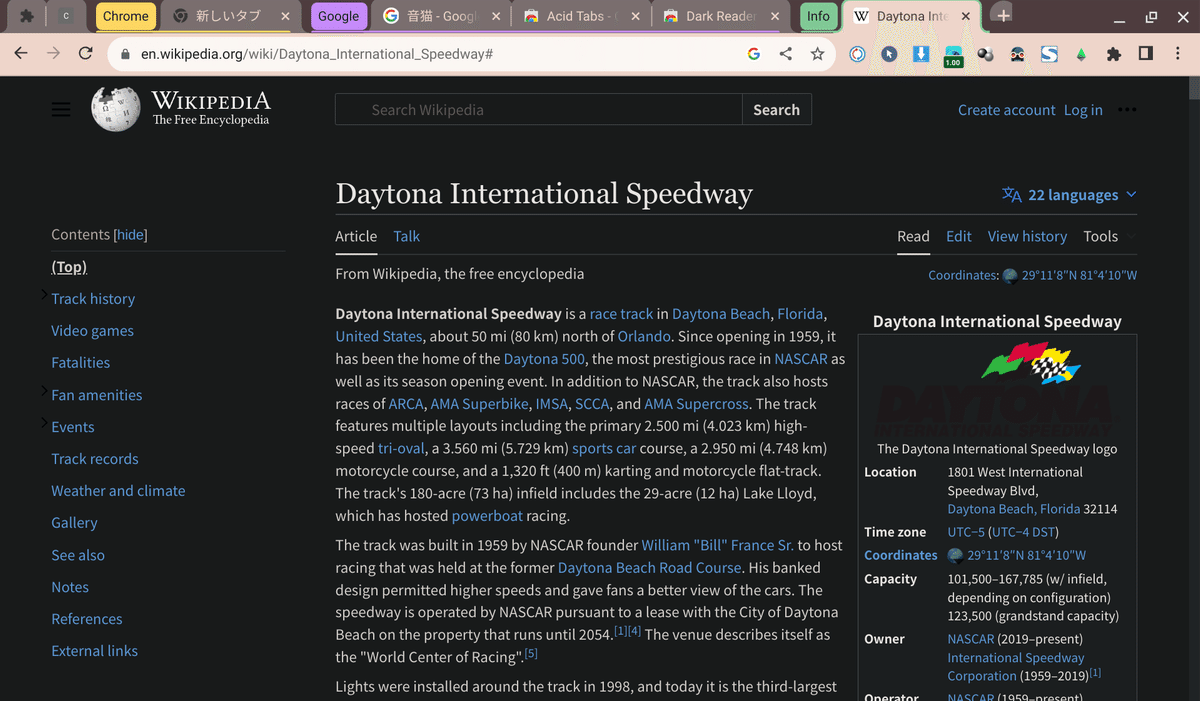Expand the Events section arrow

pyautogui.click(x=44, y=425)
